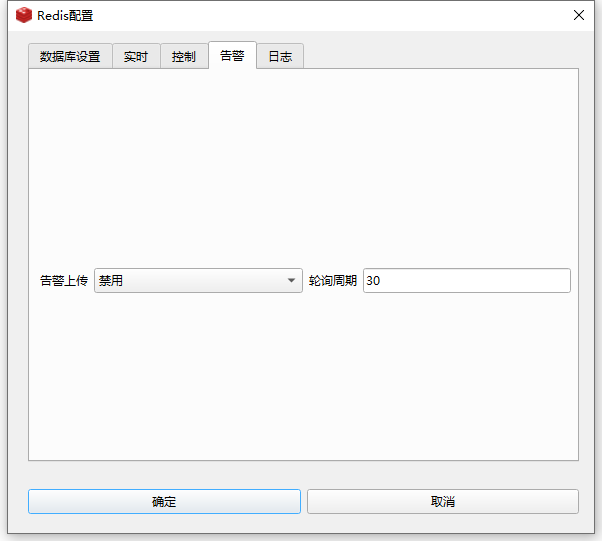
Task: Click the 轮询周期 input field
Action: point(466,281)
